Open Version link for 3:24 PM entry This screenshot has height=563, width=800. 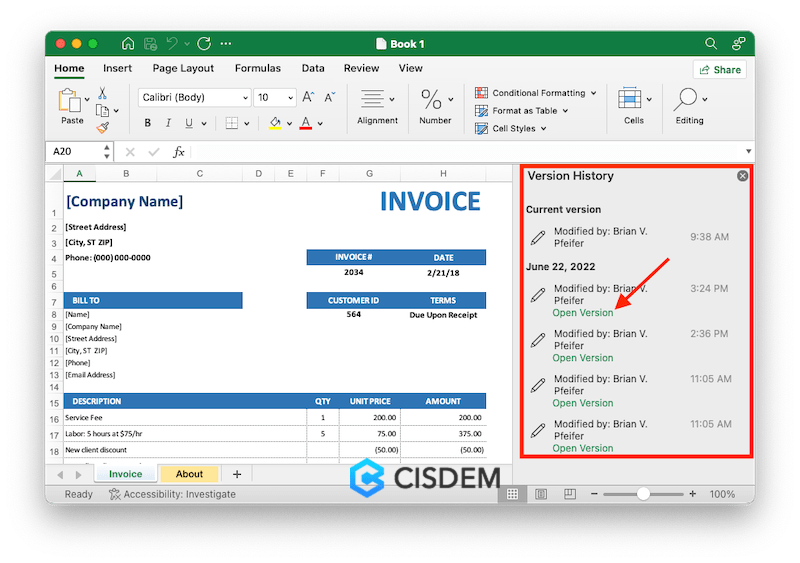583,313
